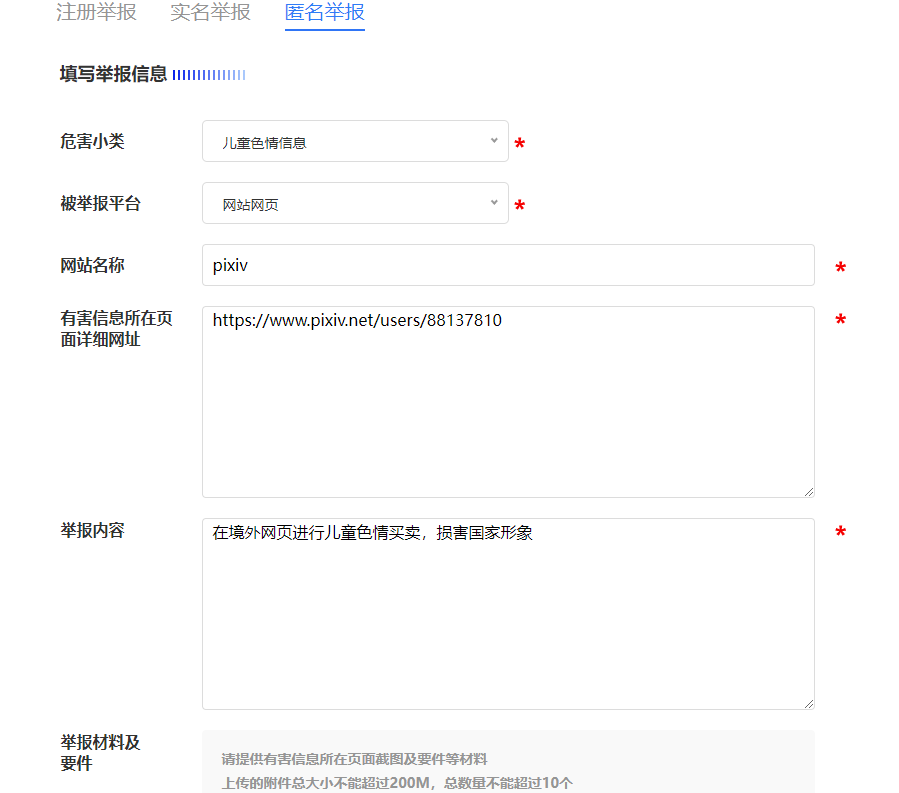Open the 危害小类 dropdown showing 儿童色情信息

355,141
